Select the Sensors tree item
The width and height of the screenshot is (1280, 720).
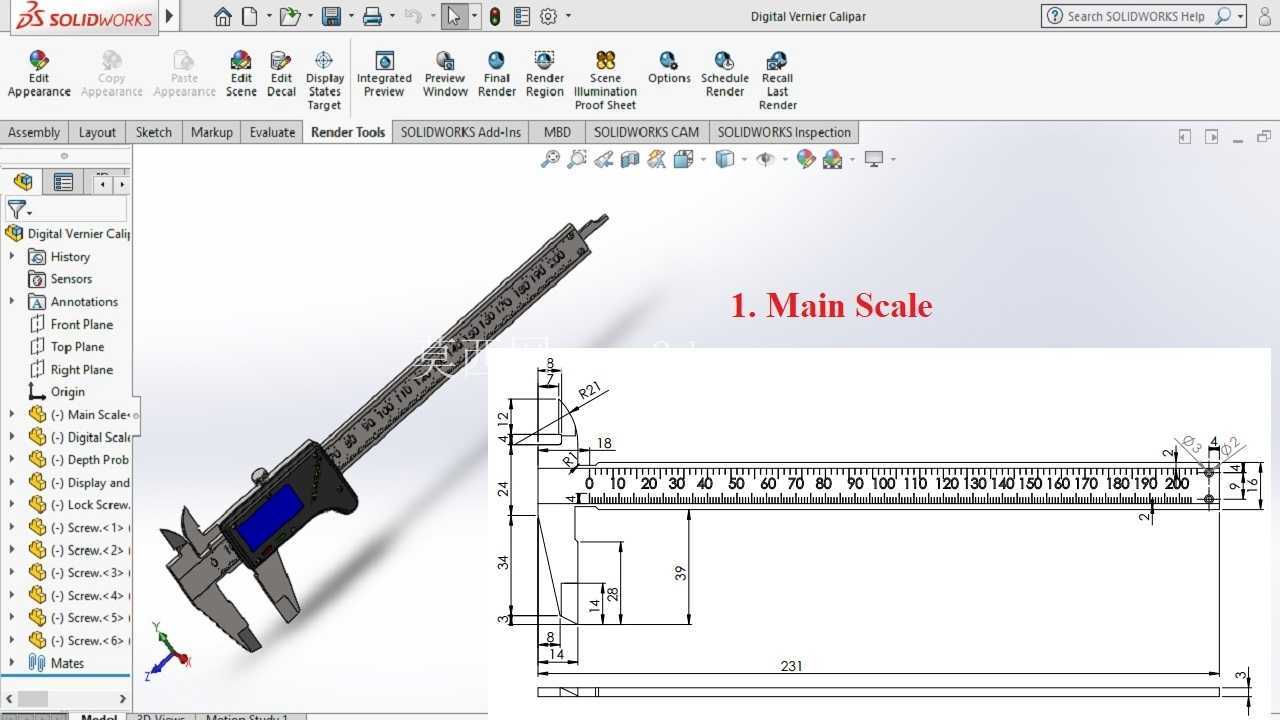pos(60,278)
